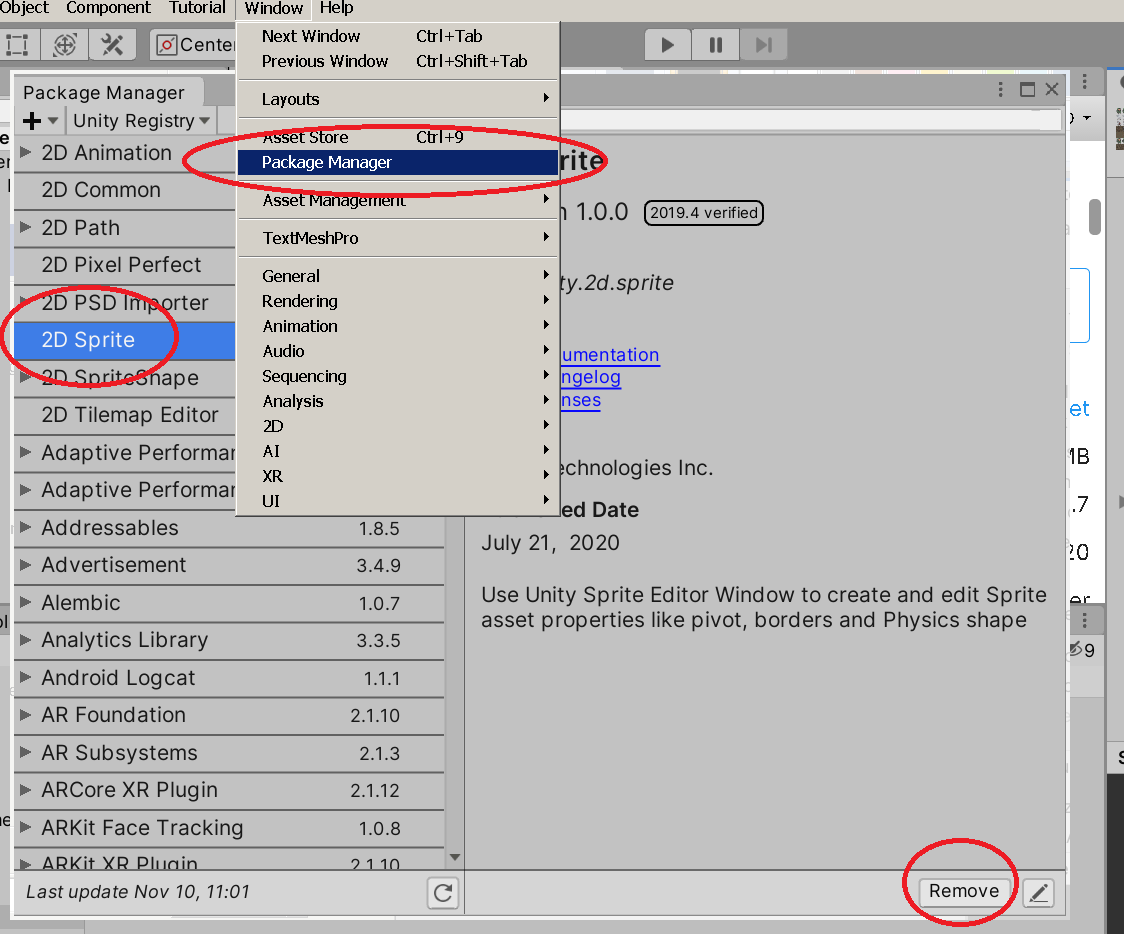Screen dimensions: 1124x934
Task: Click the pencil edit icon beside Remove
Action: coord(1038,892)
